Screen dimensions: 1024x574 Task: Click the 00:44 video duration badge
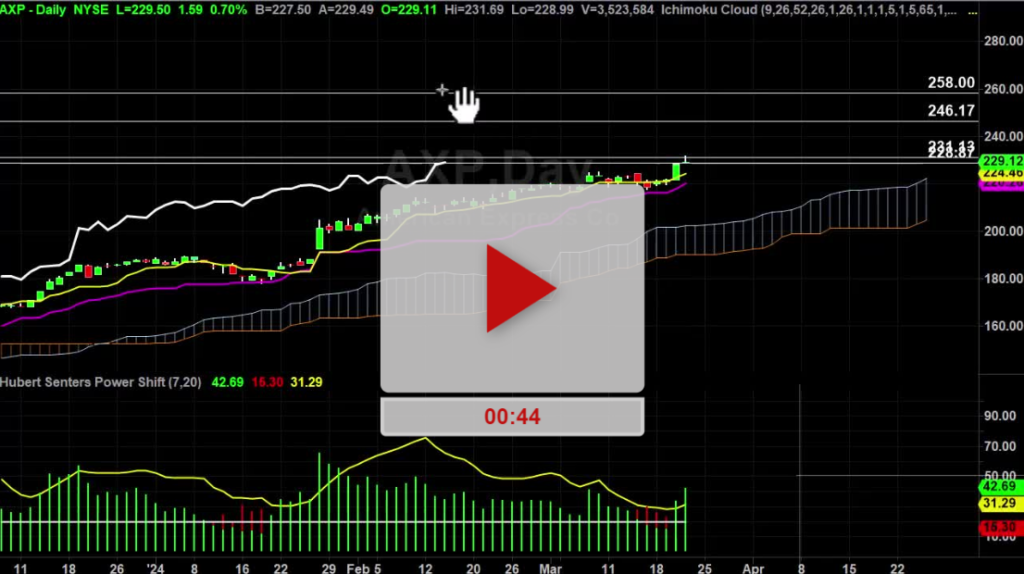511,416
